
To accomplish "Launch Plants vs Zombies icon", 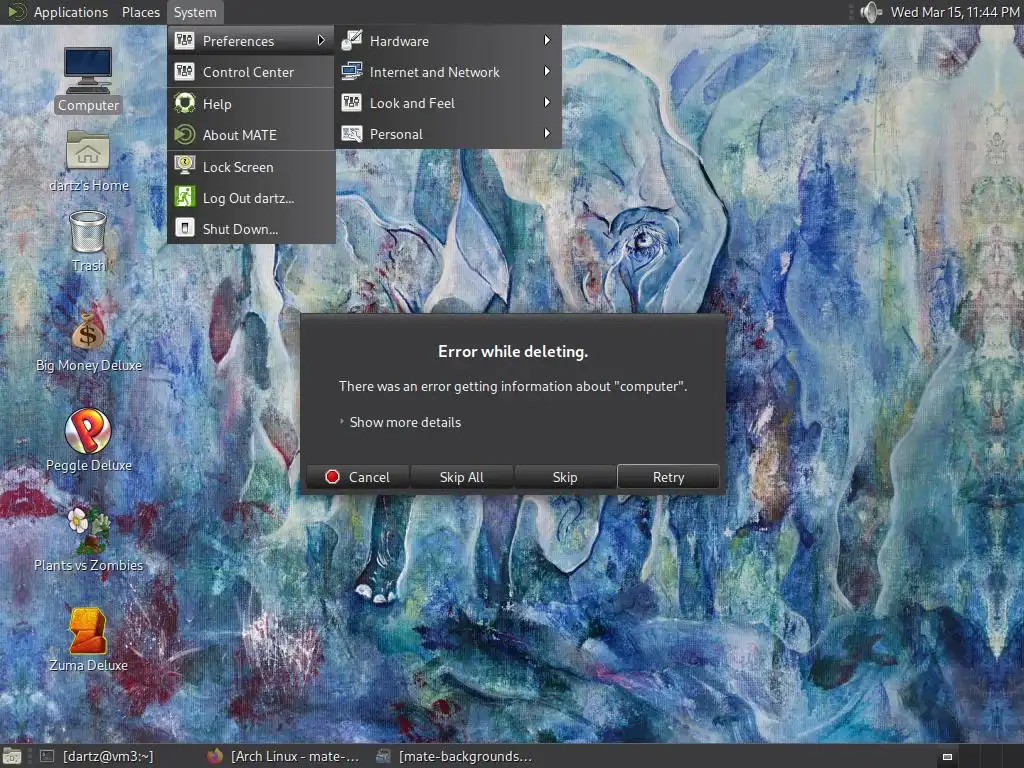I will click(x=88, y=530).
